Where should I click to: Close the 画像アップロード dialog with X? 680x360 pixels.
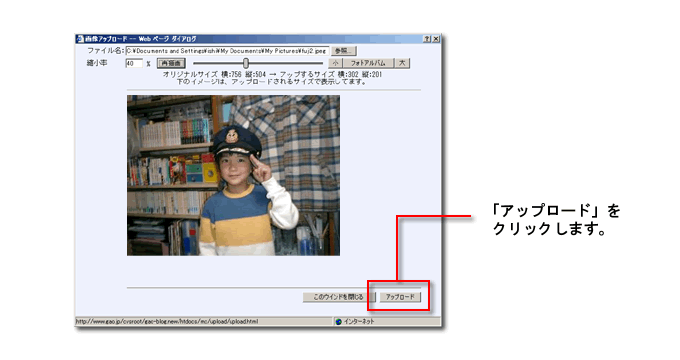pos(436,39)
